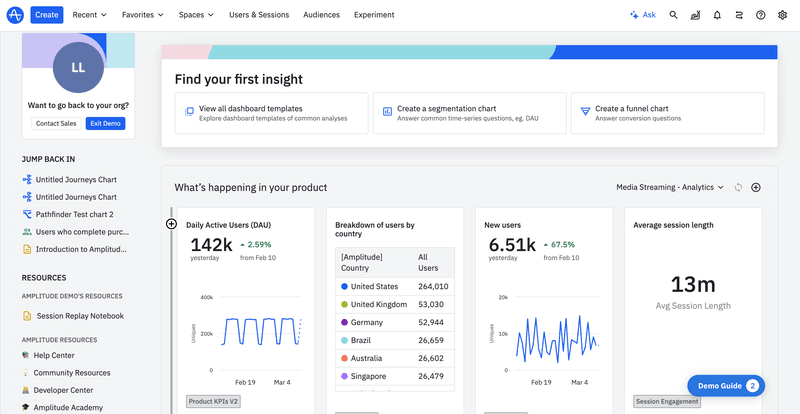800x414 pixels.
Task: Open notifications bell icon
Action: [717, 15]
